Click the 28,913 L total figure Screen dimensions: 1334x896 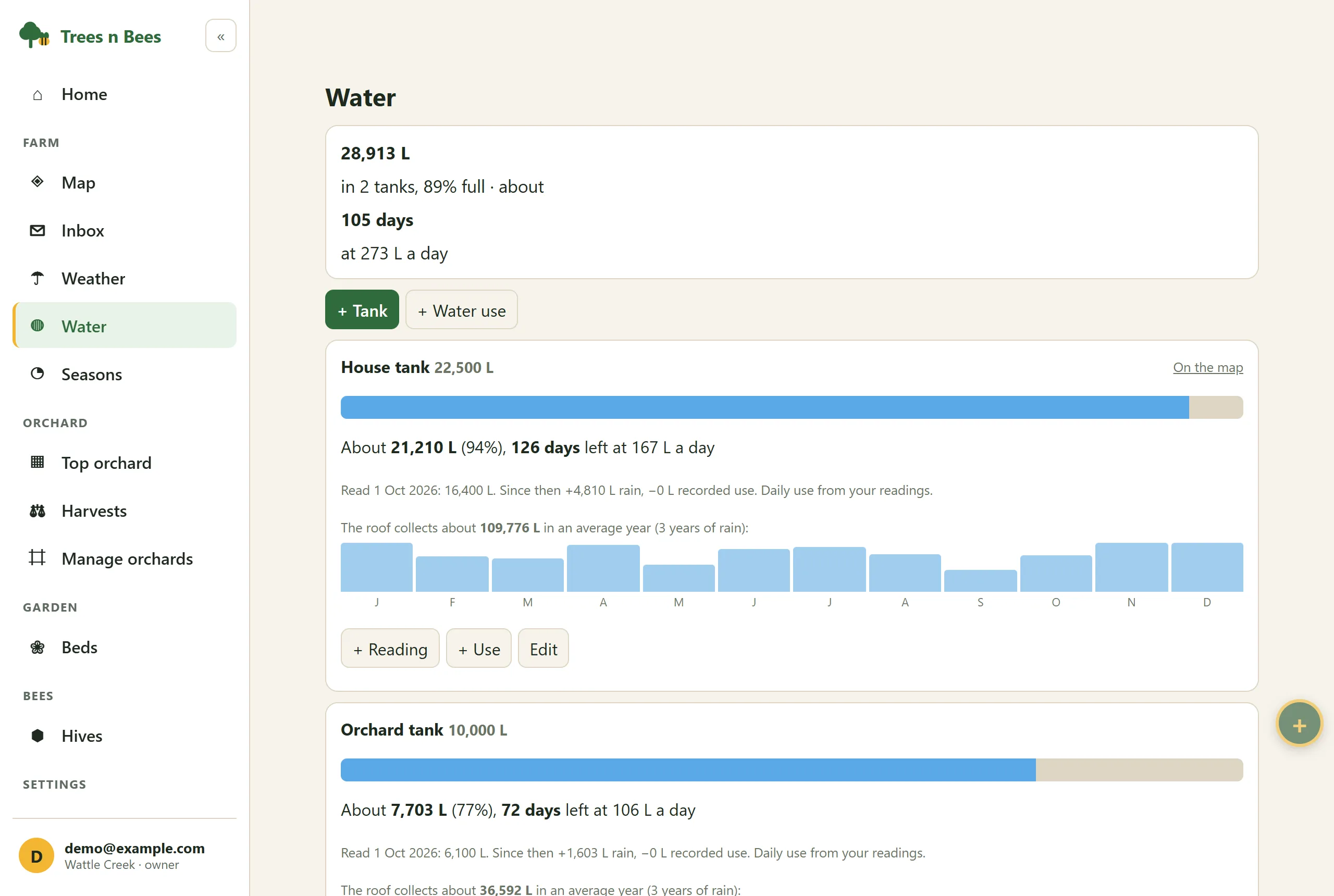(x=375, y=153)
